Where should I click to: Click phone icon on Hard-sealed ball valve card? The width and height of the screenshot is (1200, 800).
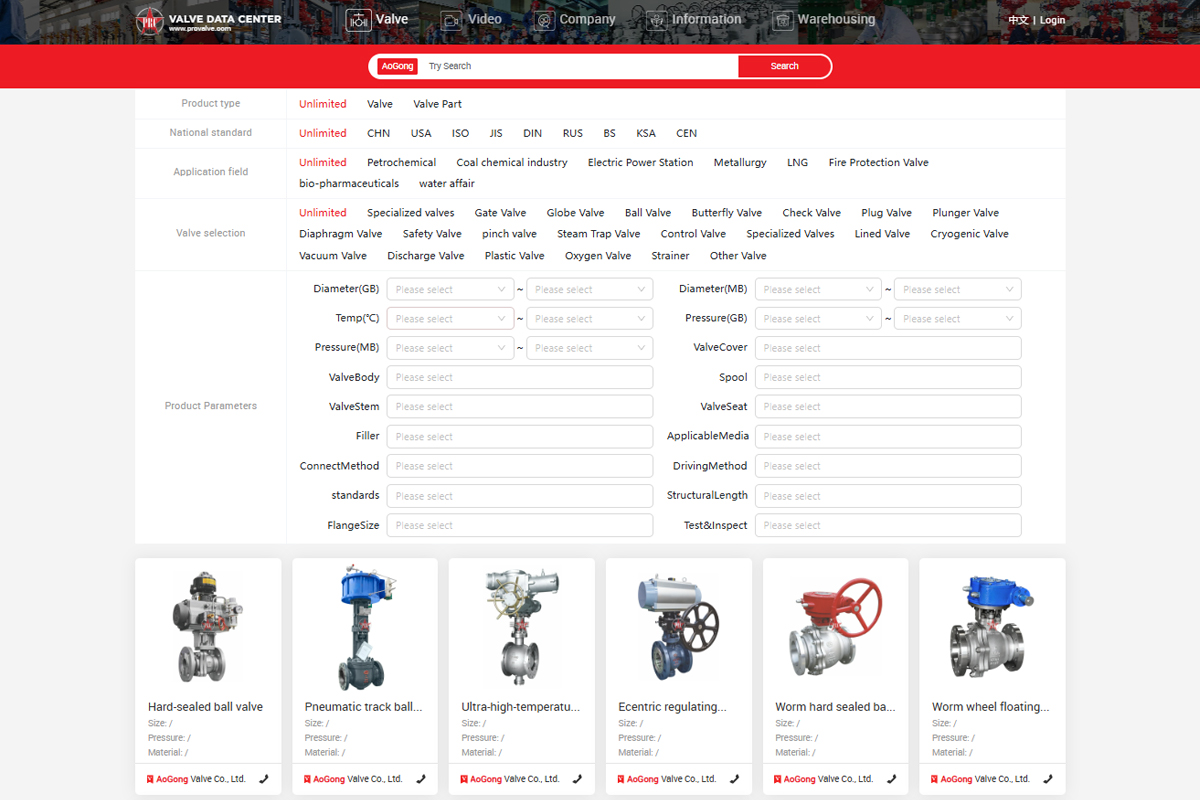pyautogui.click(x=264, y=779)
